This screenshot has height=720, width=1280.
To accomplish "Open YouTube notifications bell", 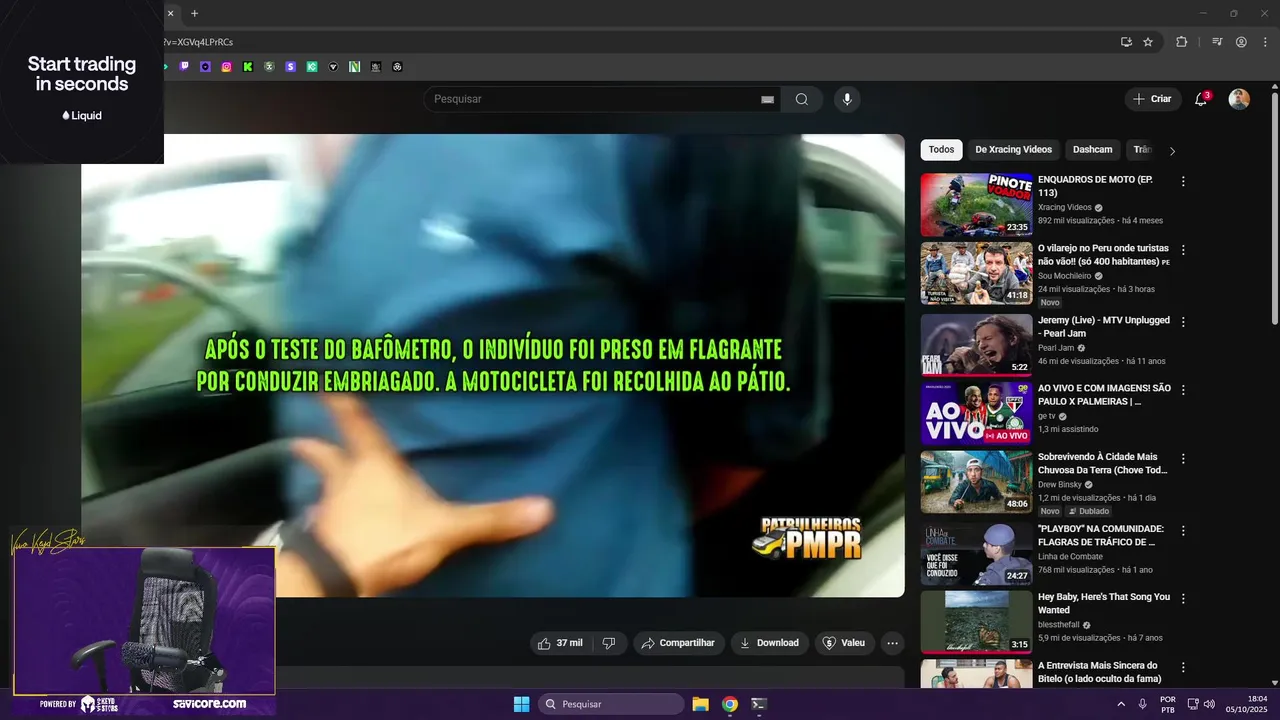I will click(1201, 99).
